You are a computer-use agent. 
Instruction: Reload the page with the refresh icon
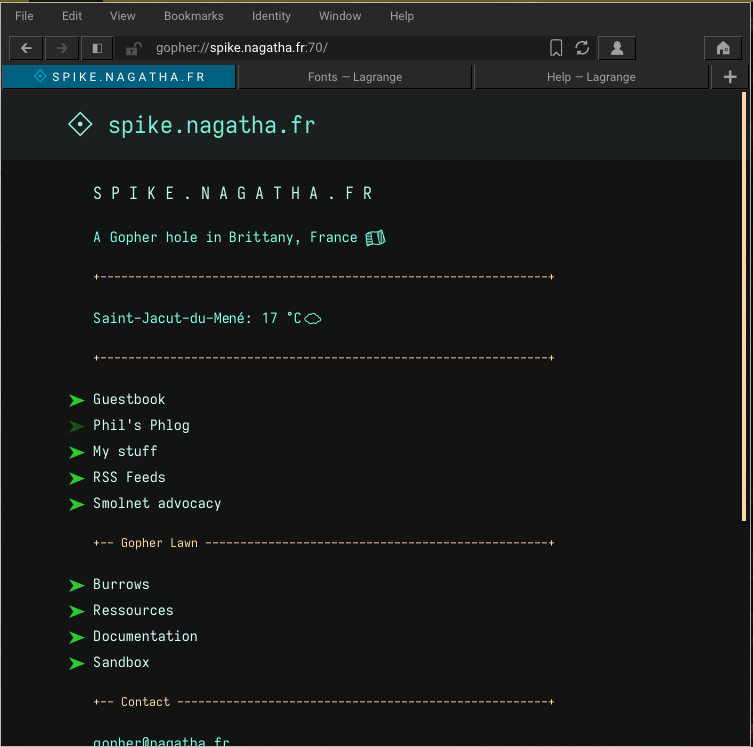(582, 48)
